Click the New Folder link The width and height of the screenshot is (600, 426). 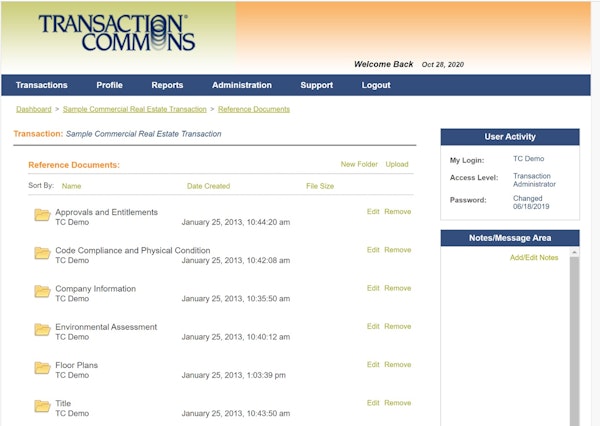click(x=359, y=164)
